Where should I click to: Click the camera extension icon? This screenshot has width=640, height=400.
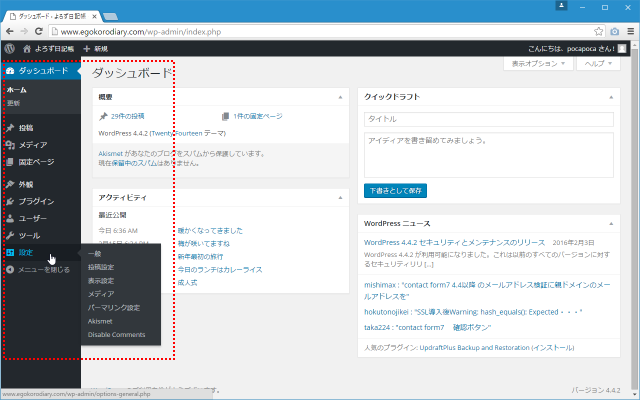point(599,30)
